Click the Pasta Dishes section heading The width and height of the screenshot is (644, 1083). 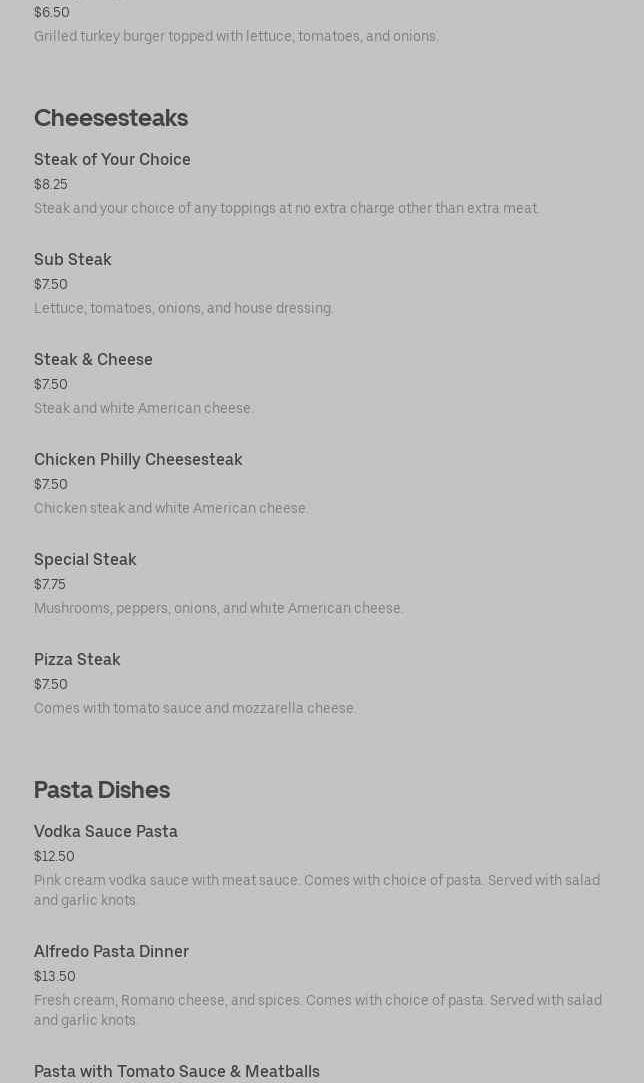[x=102, y=790]
